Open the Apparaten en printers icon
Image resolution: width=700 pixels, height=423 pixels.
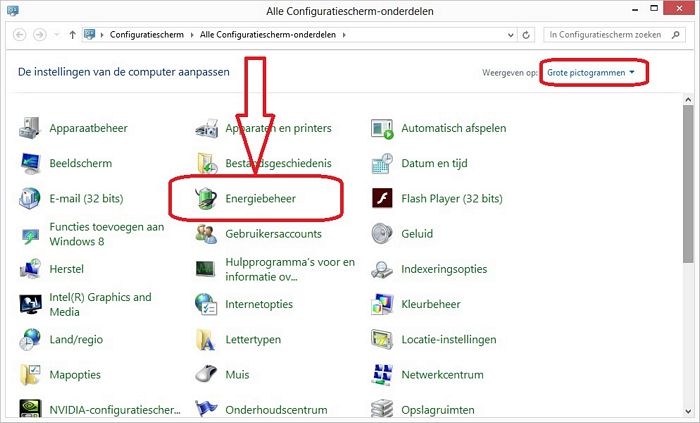coord(206,128)
